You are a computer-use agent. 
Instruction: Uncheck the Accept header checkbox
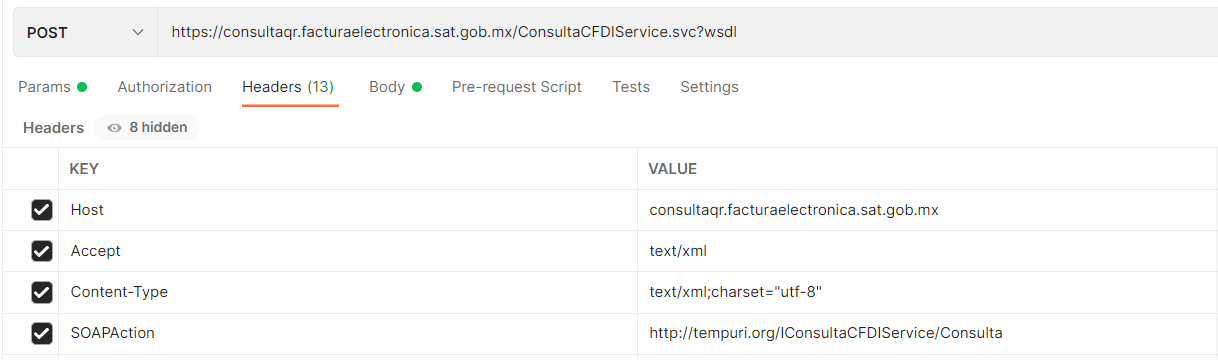coord(41,251)
